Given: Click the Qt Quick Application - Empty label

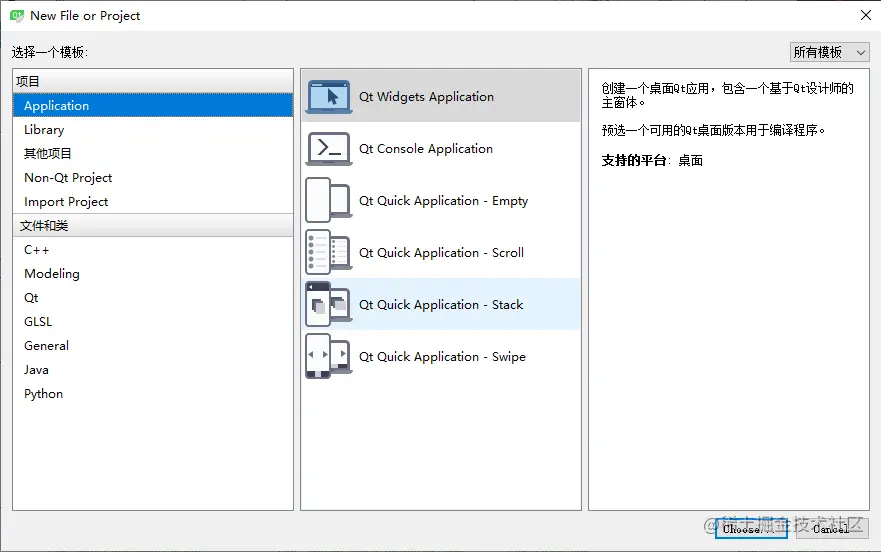Looking at the screenshot, I should click(x=443, y=201).
